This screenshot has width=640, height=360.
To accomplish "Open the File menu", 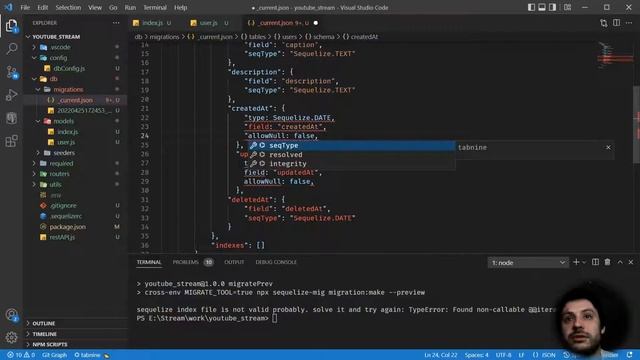I will (25, 7).
